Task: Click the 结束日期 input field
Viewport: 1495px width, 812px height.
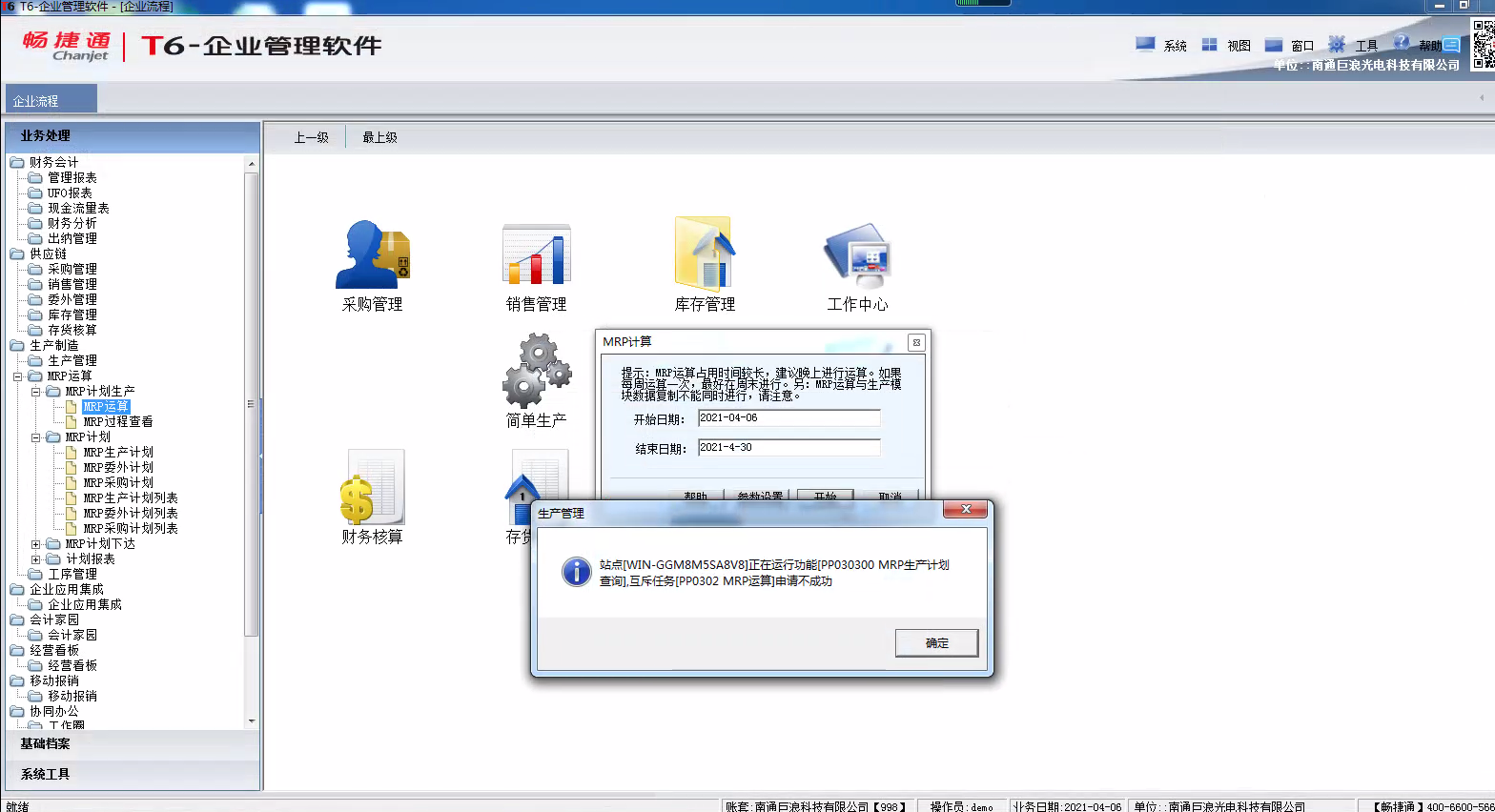Action: [788, 448]
